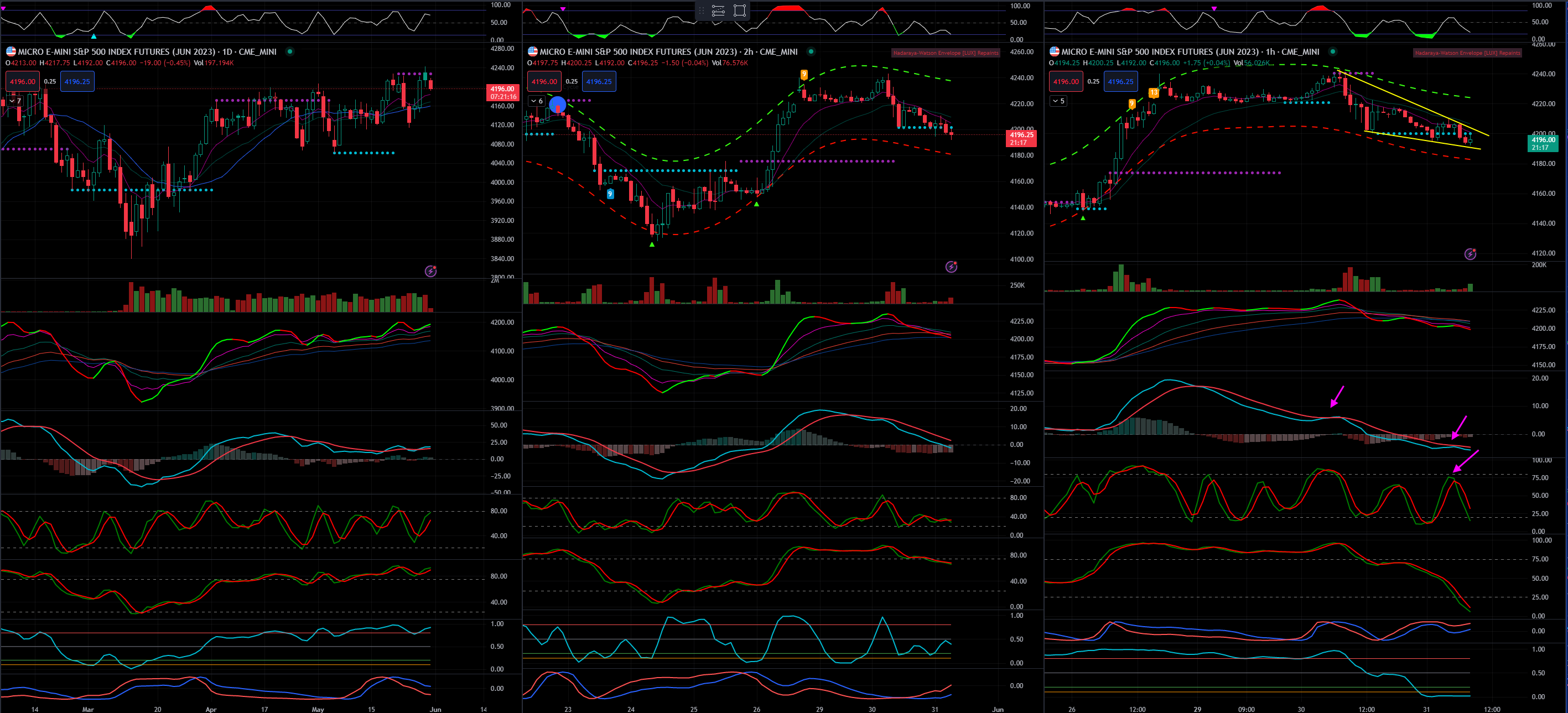Viewport: 1568px width, 713px height.
Task: Click the blue 4196.25 buy button on 2h chart
Action: coord(599,81)
